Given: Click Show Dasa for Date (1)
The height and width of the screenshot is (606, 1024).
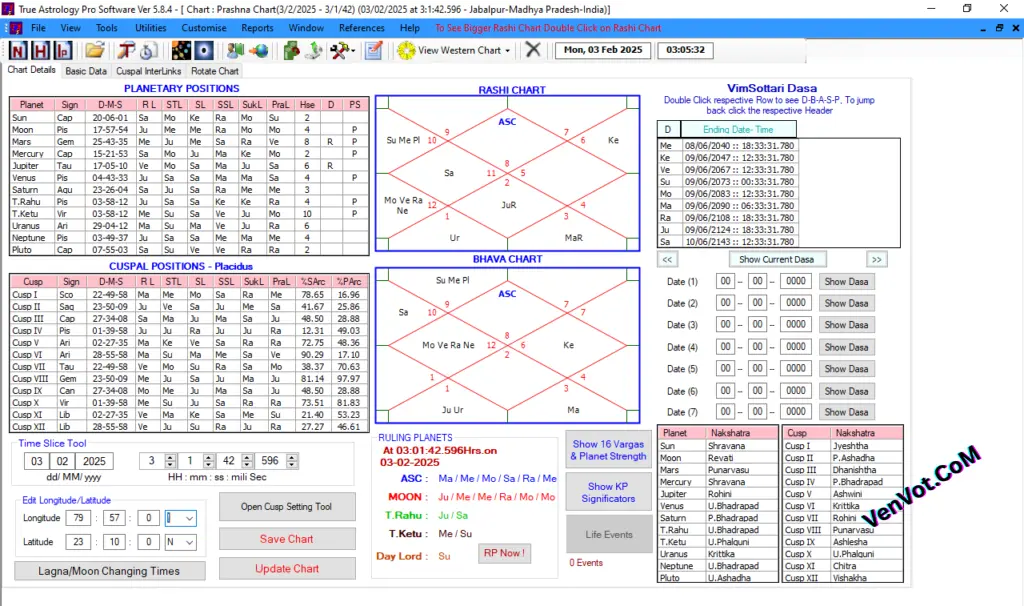Looking at the screenshot, I should click(x=846, y=281).
